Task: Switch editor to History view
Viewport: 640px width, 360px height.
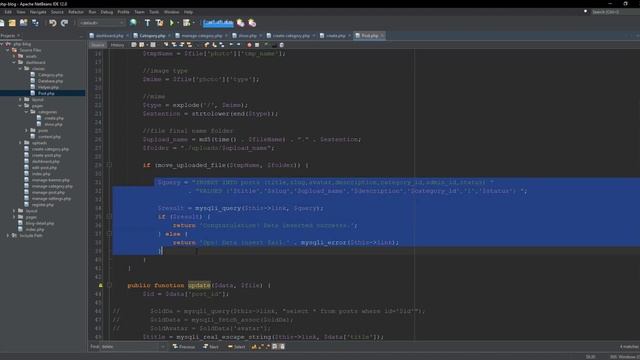Action: [x=117, y=45]
